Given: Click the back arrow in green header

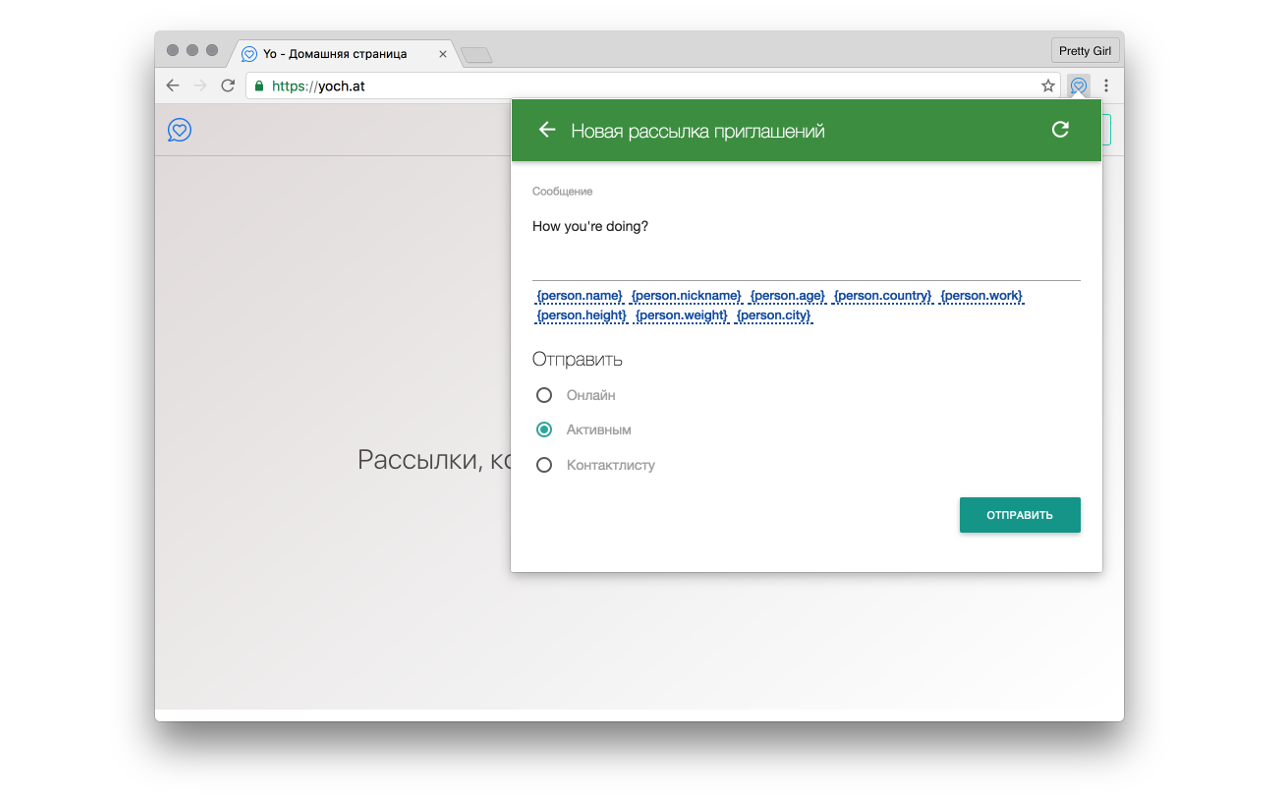Looking at the screenshot, I should click(x=546, y=130).
